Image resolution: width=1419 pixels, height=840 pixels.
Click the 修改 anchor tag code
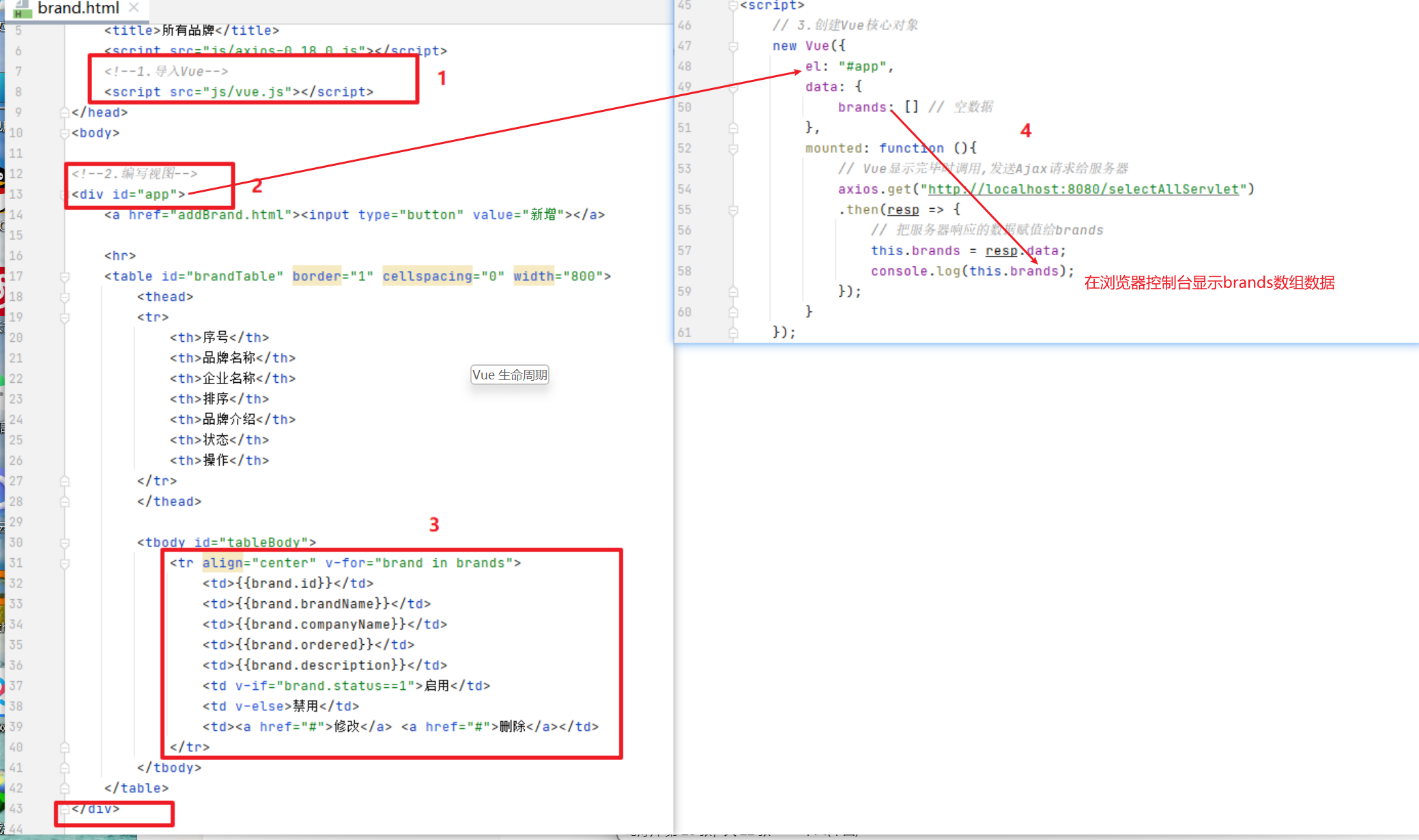click(314, 727)
